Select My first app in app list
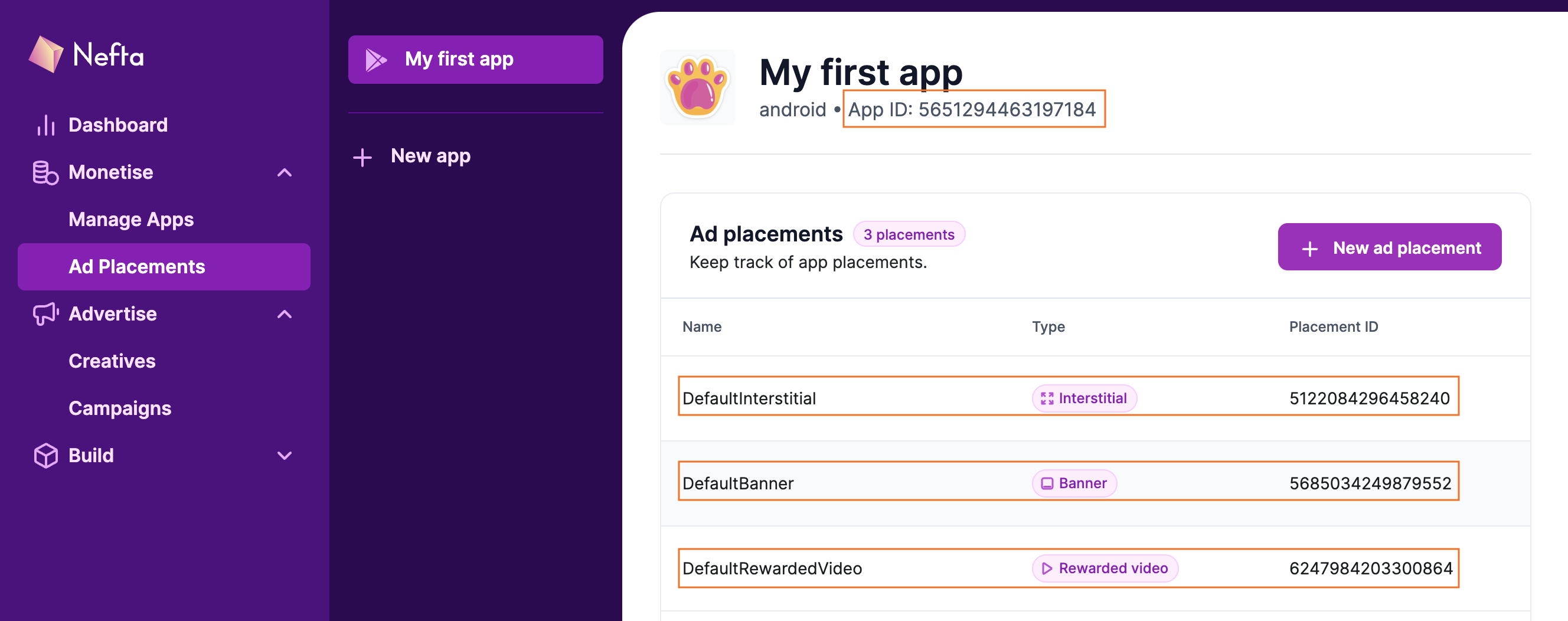The height and width of the screenshot is (621, 1568). pos(475,60)
